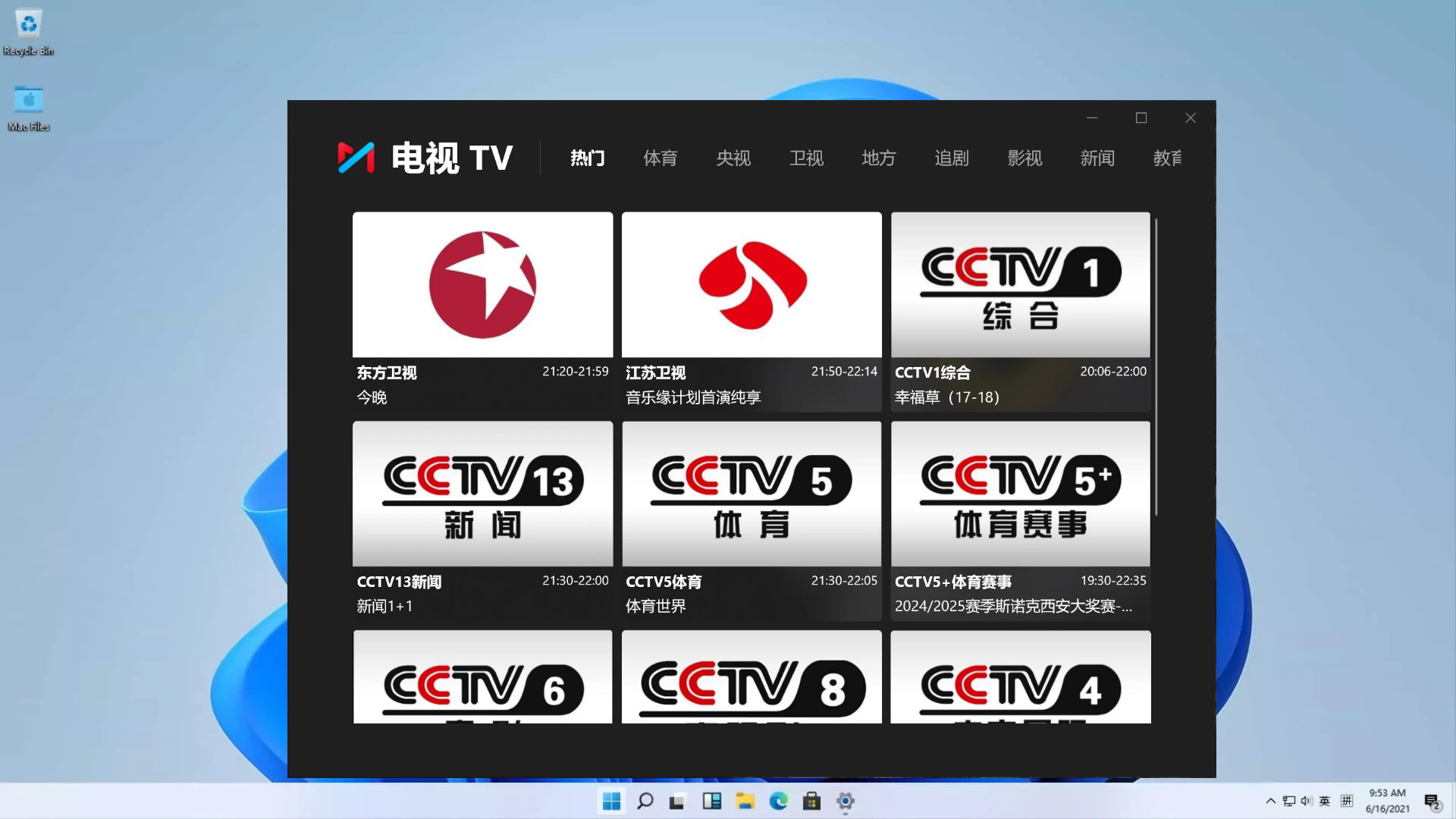This screenshot has width=1456, height=819.
Task: Open the 卫视 channel category
Action: [805, 158]
